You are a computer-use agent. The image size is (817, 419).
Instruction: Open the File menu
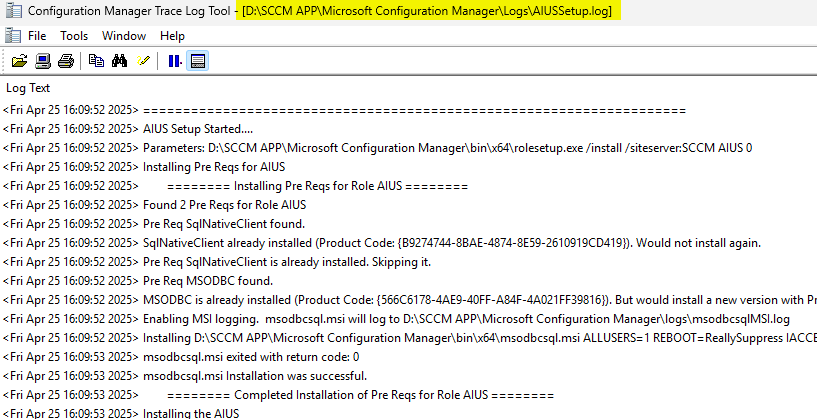37,35
